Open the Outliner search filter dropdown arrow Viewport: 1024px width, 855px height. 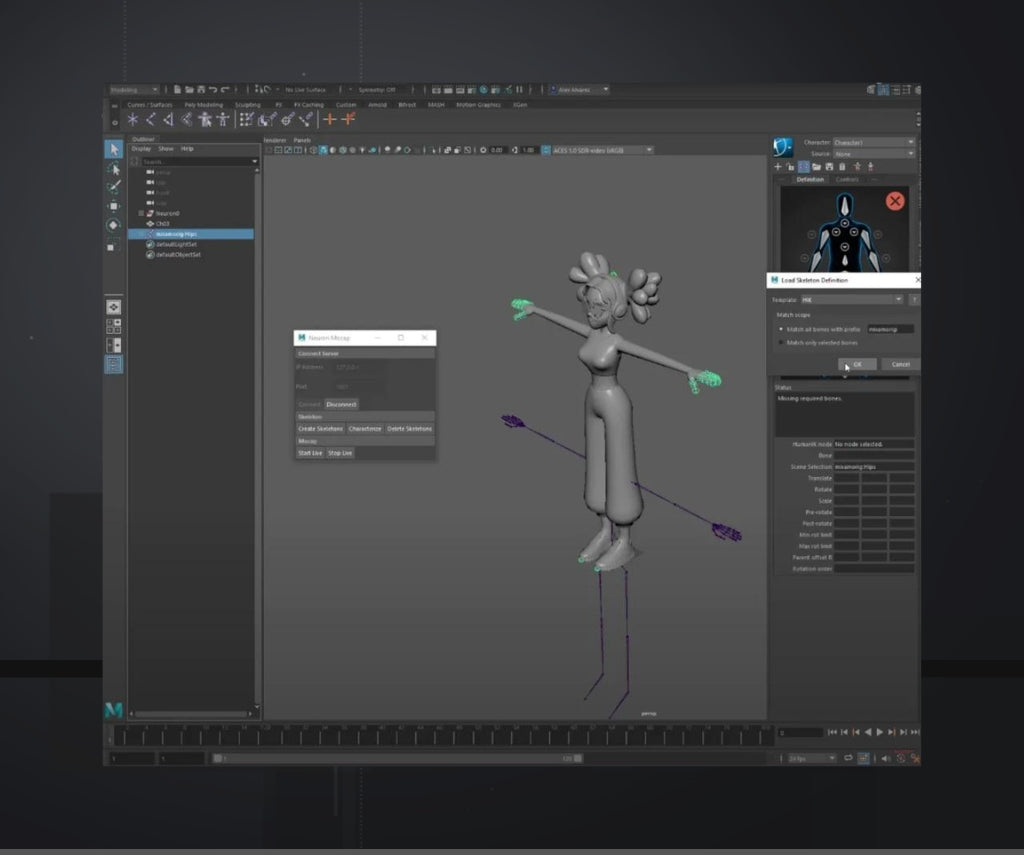pyautogui.click(x=255, y=161)
